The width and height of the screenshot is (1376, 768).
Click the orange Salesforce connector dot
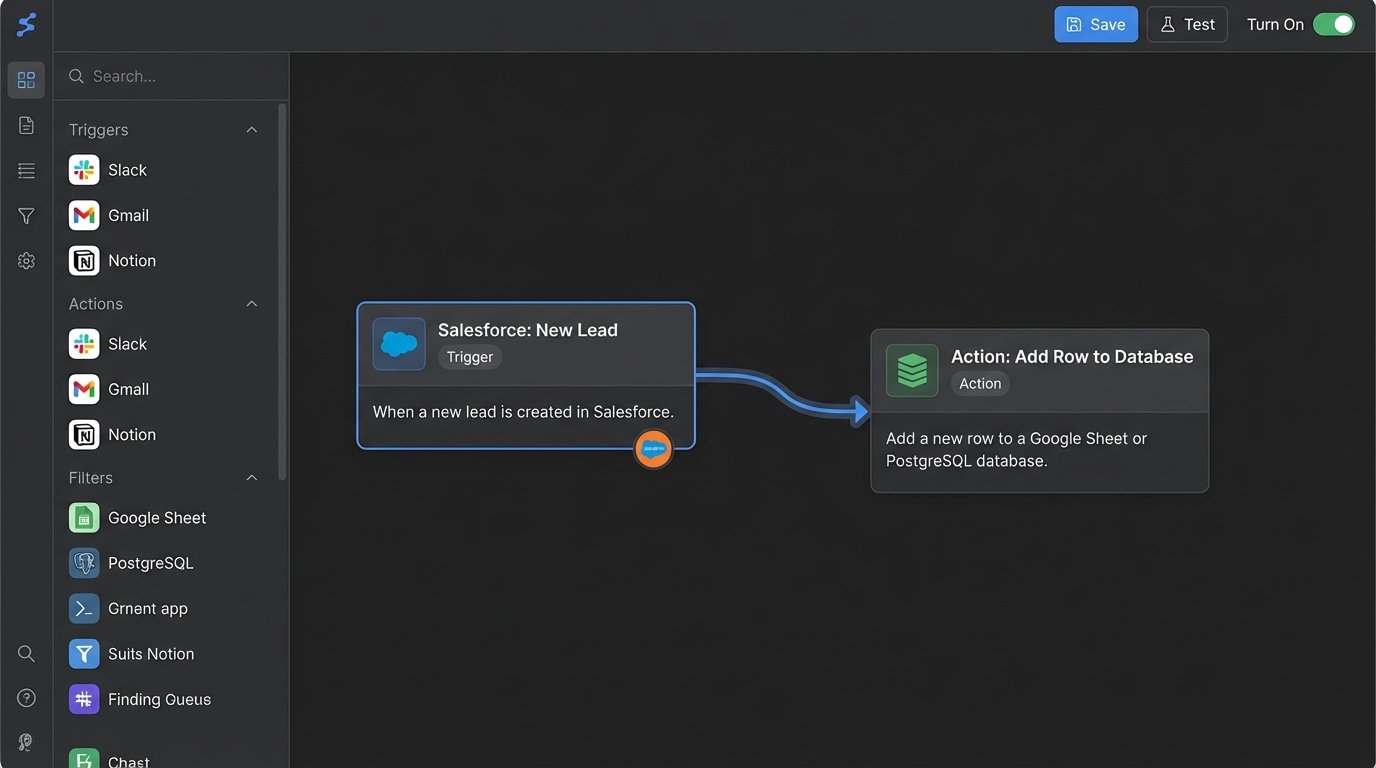pos(653,449)
